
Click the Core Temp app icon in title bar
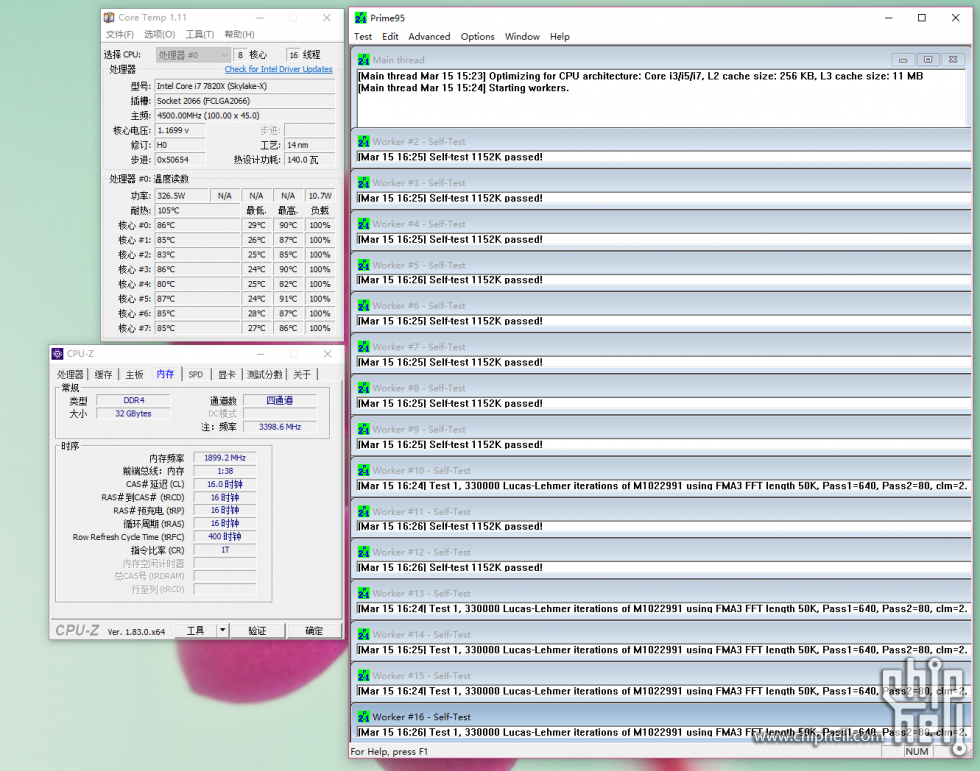(x=109, y=17)
